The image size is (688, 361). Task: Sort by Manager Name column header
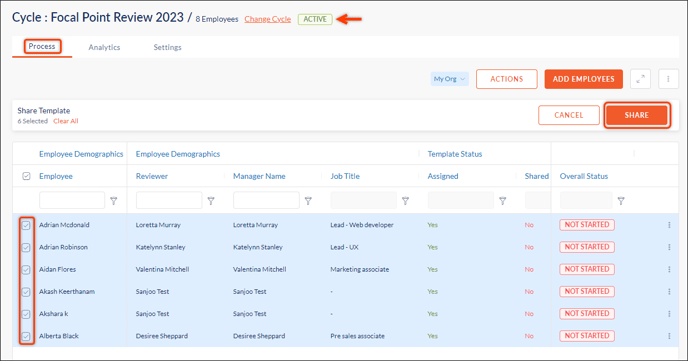point(259,176)
